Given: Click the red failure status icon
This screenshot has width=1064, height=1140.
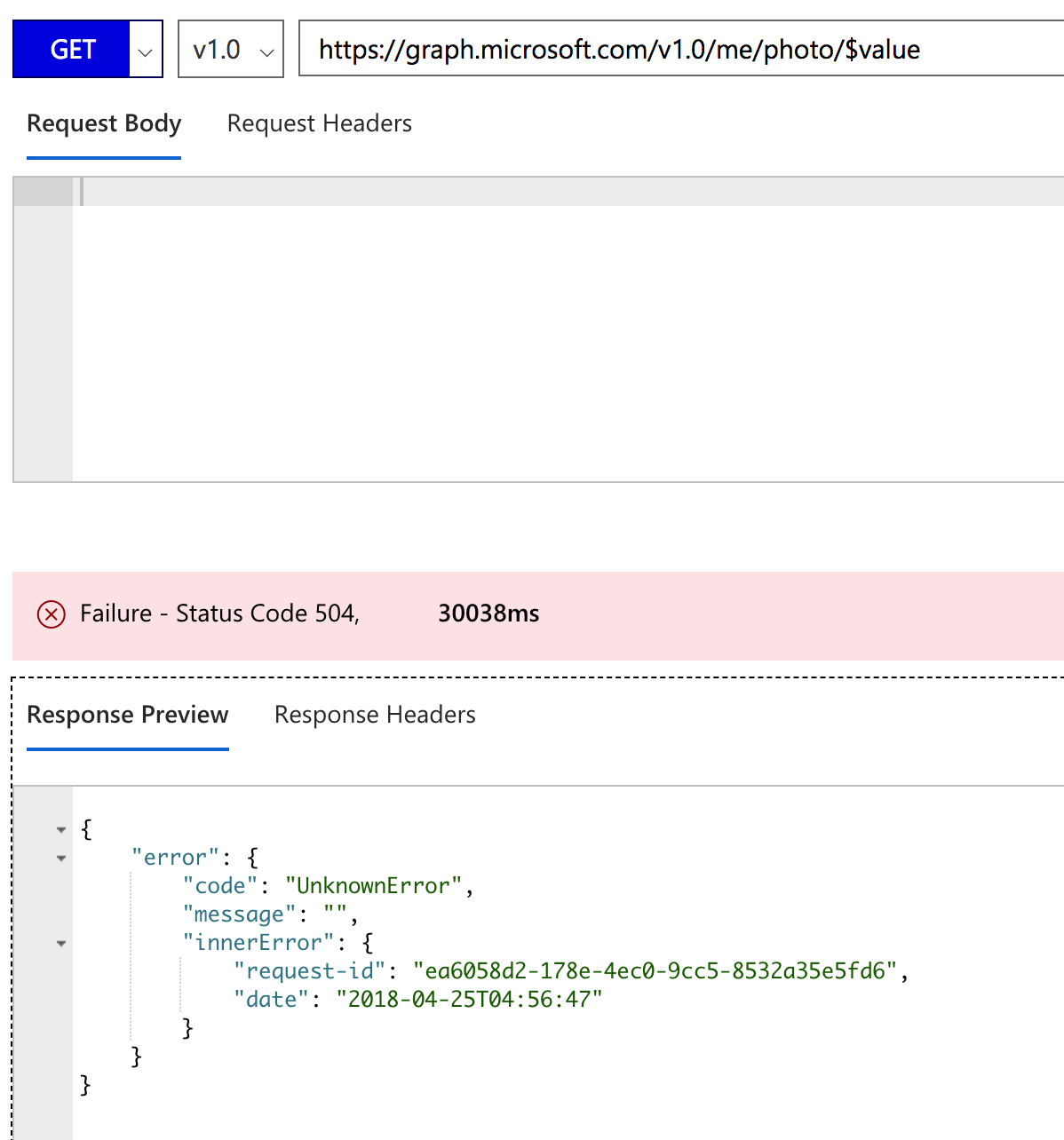Looking at the screenshot, I should coord(52,614).
